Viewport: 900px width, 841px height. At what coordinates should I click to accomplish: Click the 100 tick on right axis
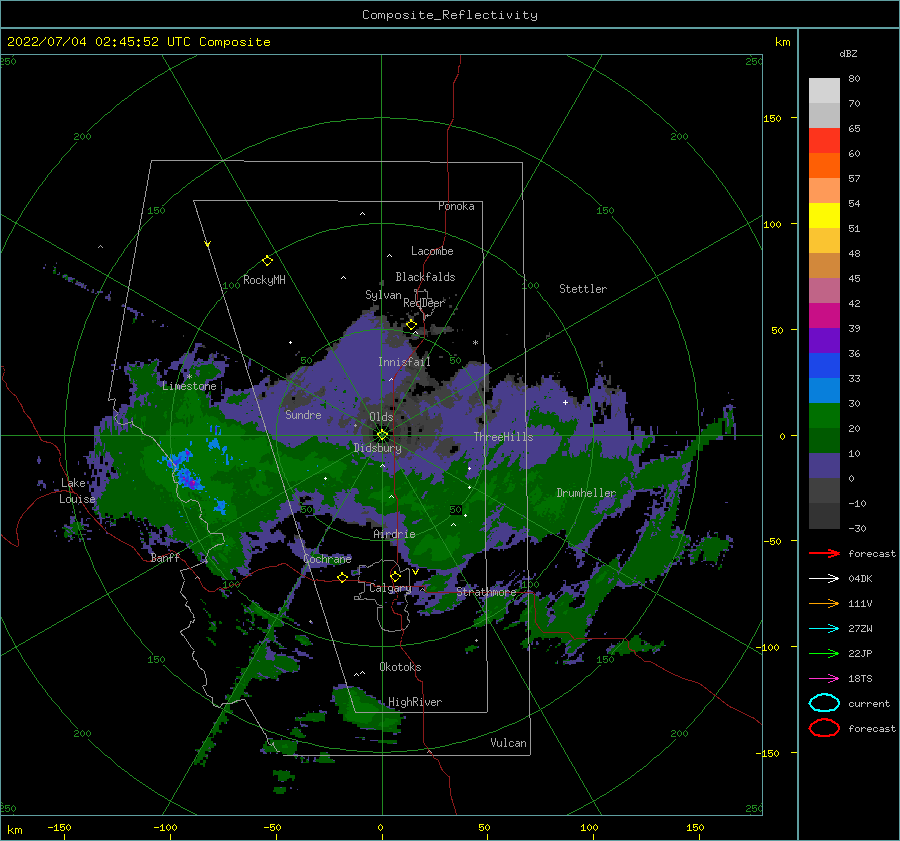click(772, 224)
